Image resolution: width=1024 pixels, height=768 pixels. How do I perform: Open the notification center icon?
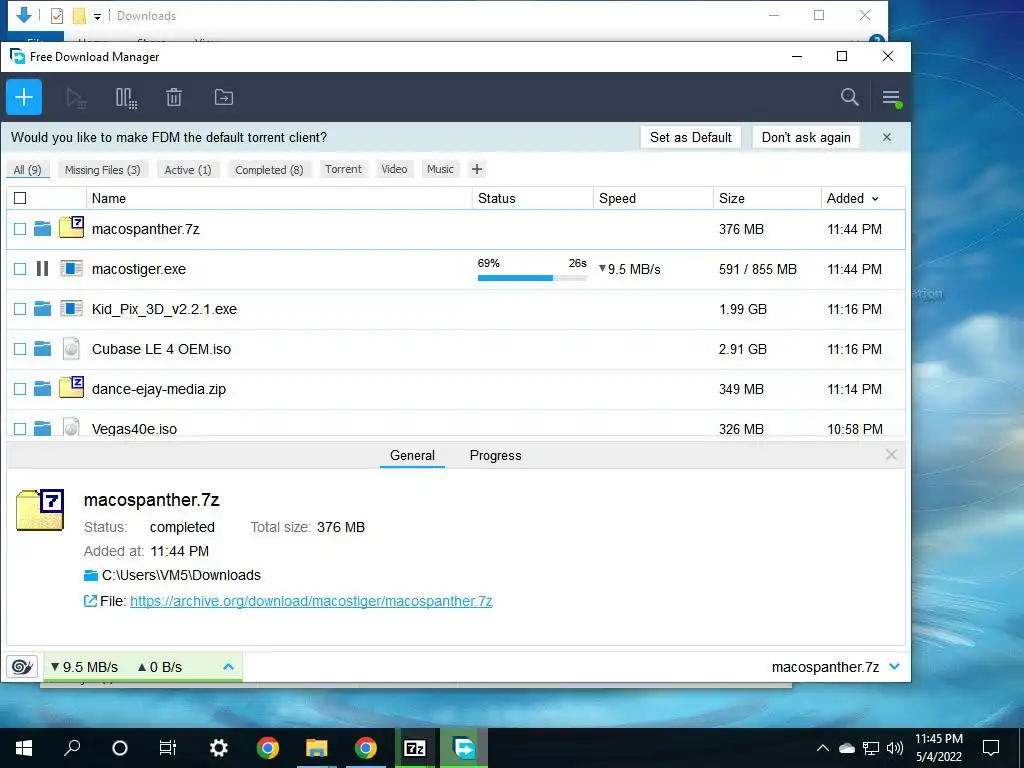coord(991,748)
